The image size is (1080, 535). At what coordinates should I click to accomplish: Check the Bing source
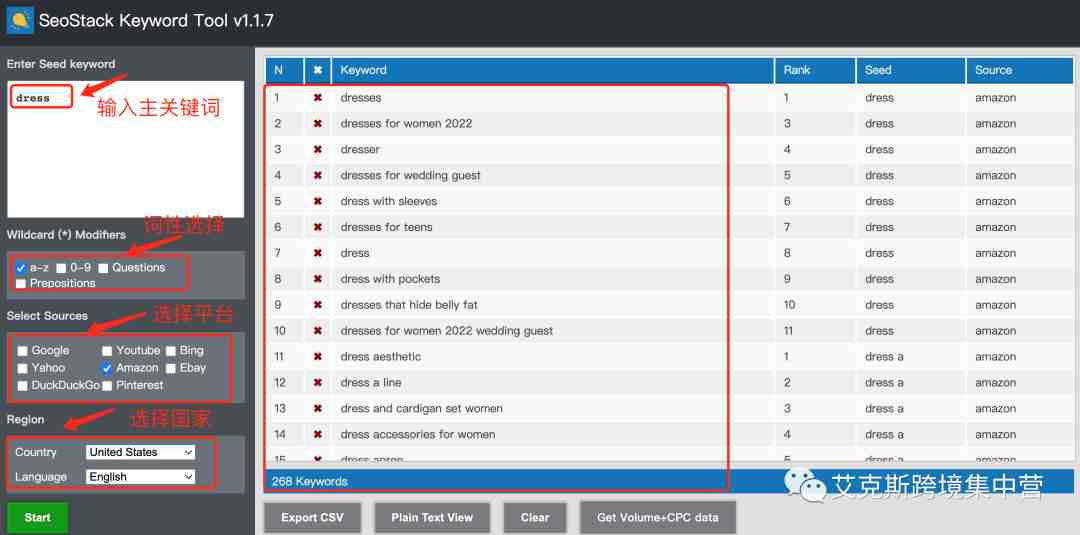pos(171,351)
